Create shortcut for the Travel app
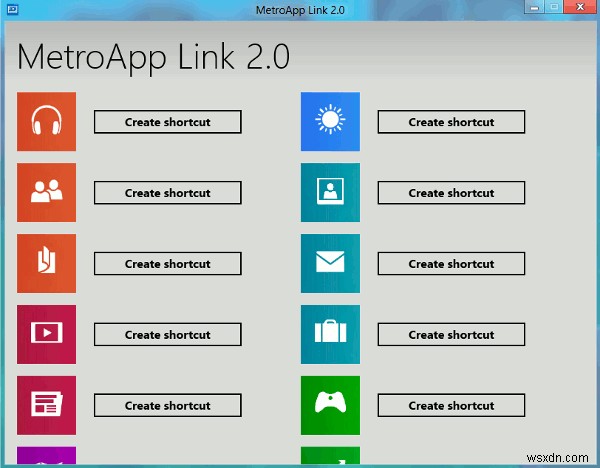 pyautogui.click(x=451, y=334)
